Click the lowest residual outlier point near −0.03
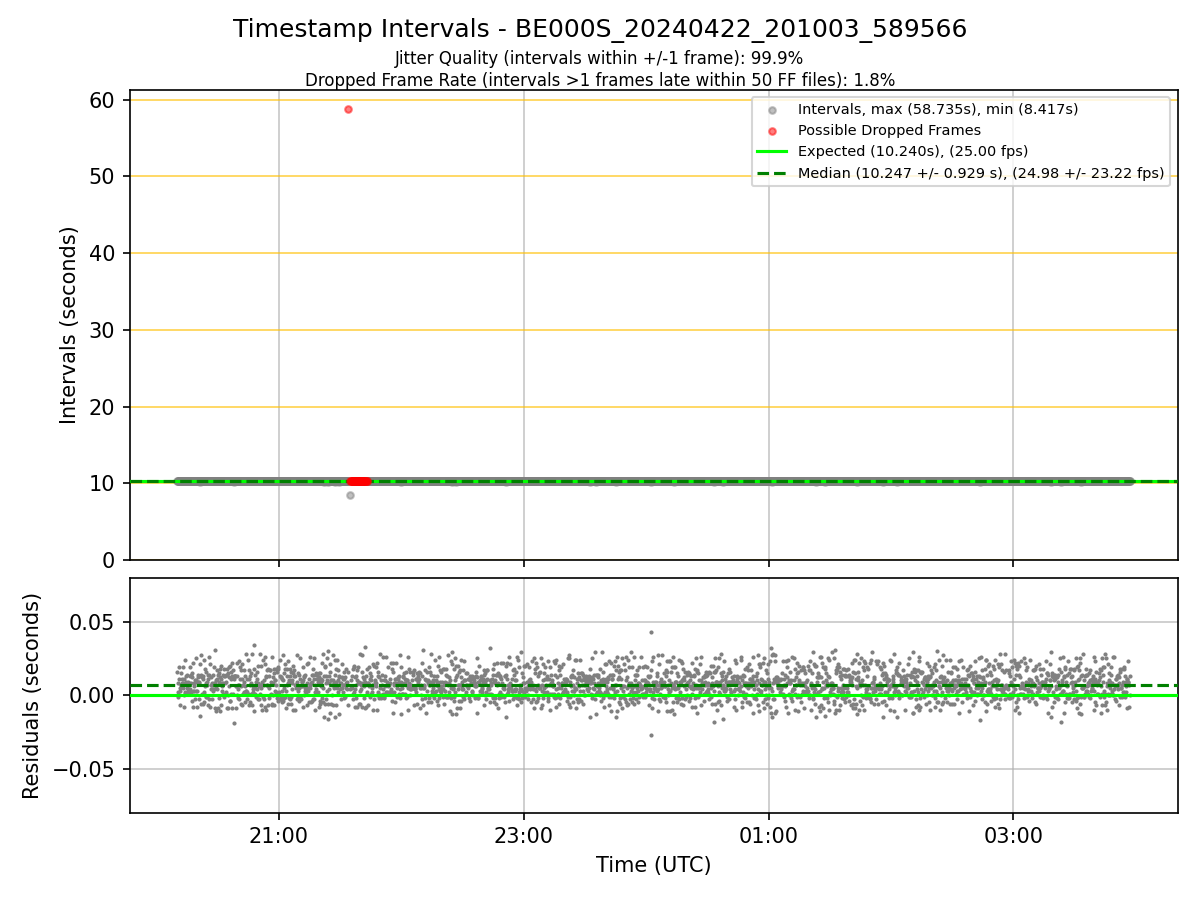 (x=651, y=735)
